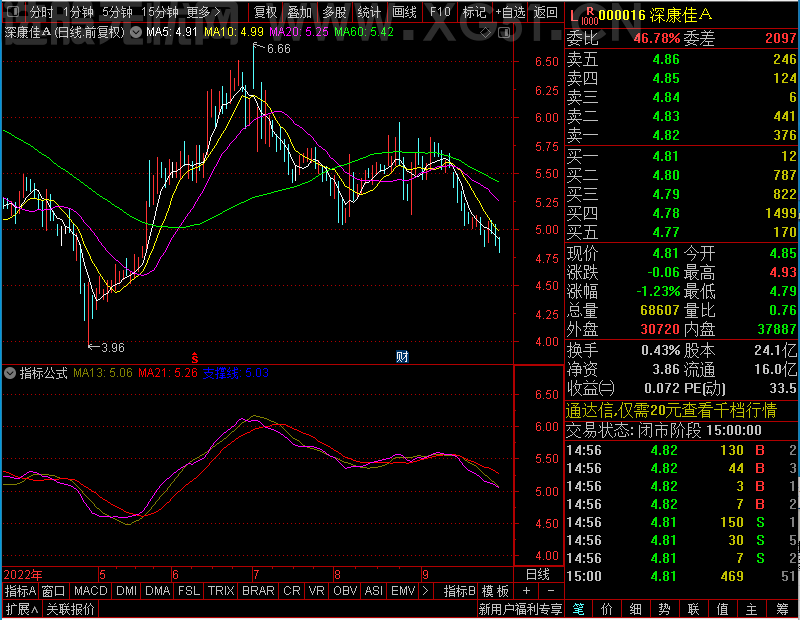Select the 主 main-force tab

pyautogui.click(x=752, y=609)
